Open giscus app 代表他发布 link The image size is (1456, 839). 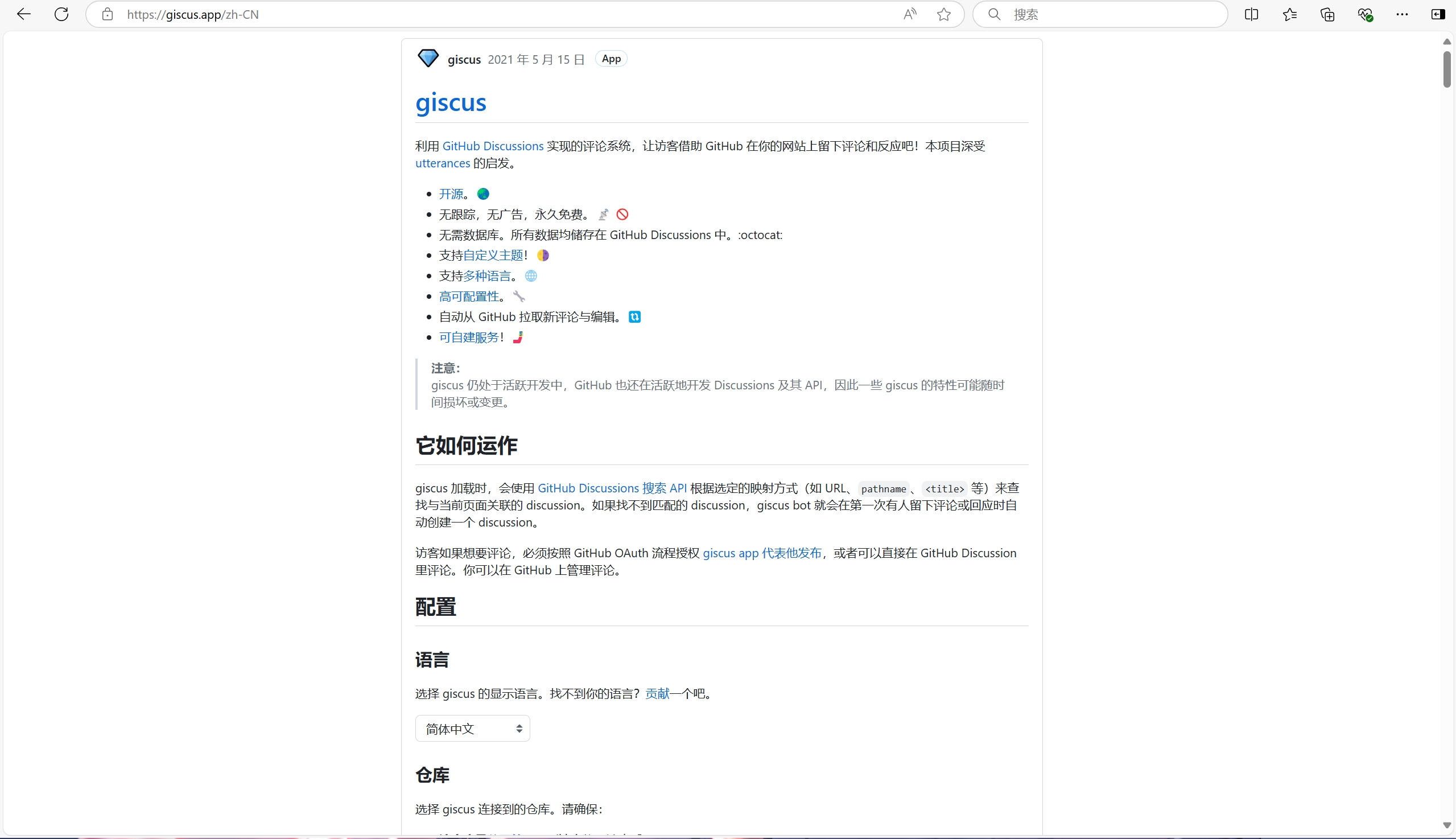pyautogui.click(x=762, y=553)
